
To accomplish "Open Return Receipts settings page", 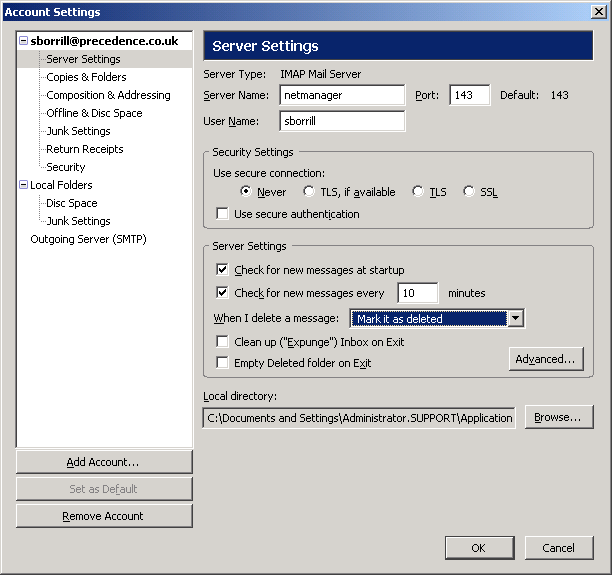I will point(85,149).
